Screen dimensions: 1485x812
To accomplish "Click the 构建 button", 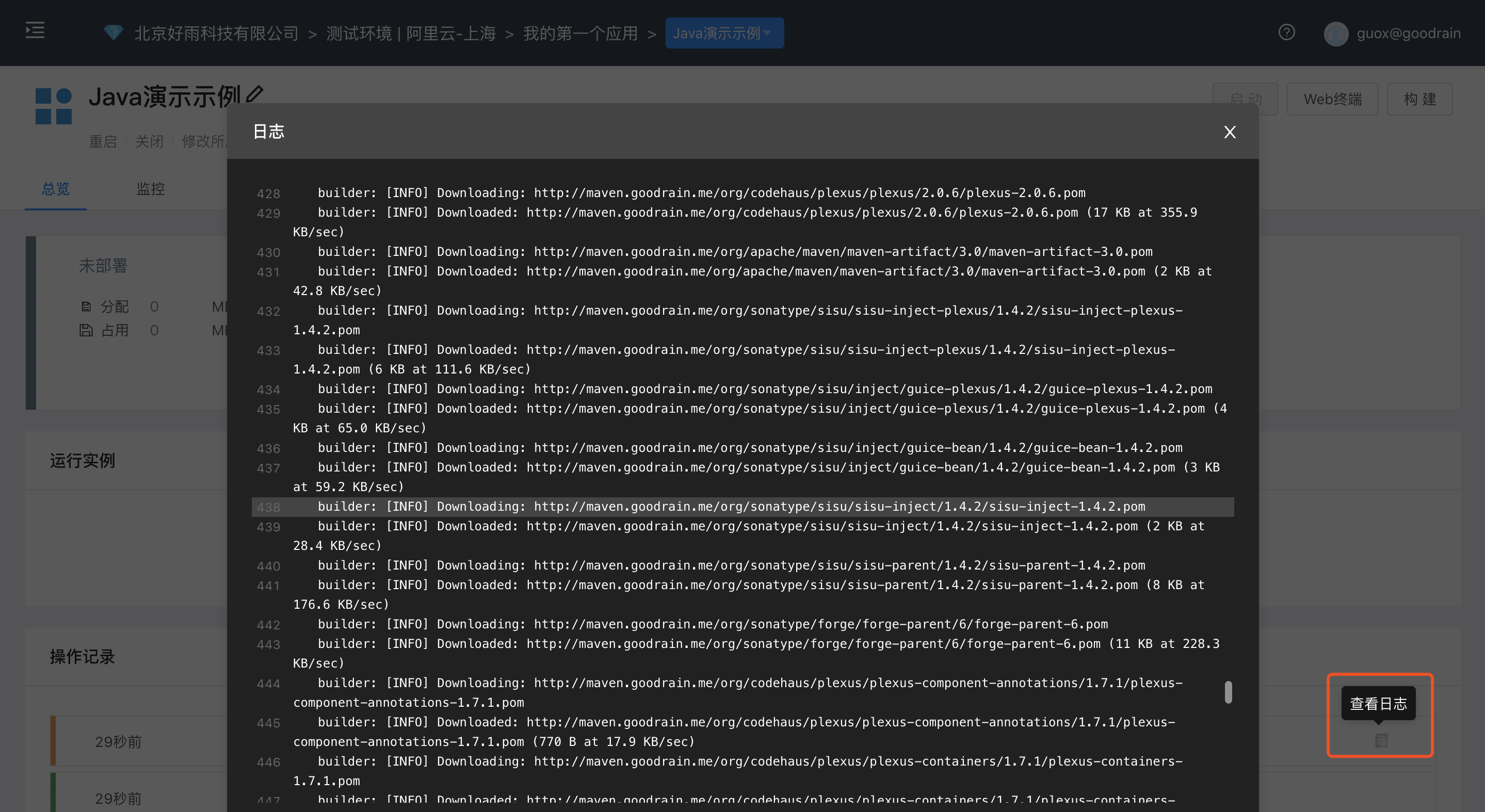I will click(x=1420, y=99).
